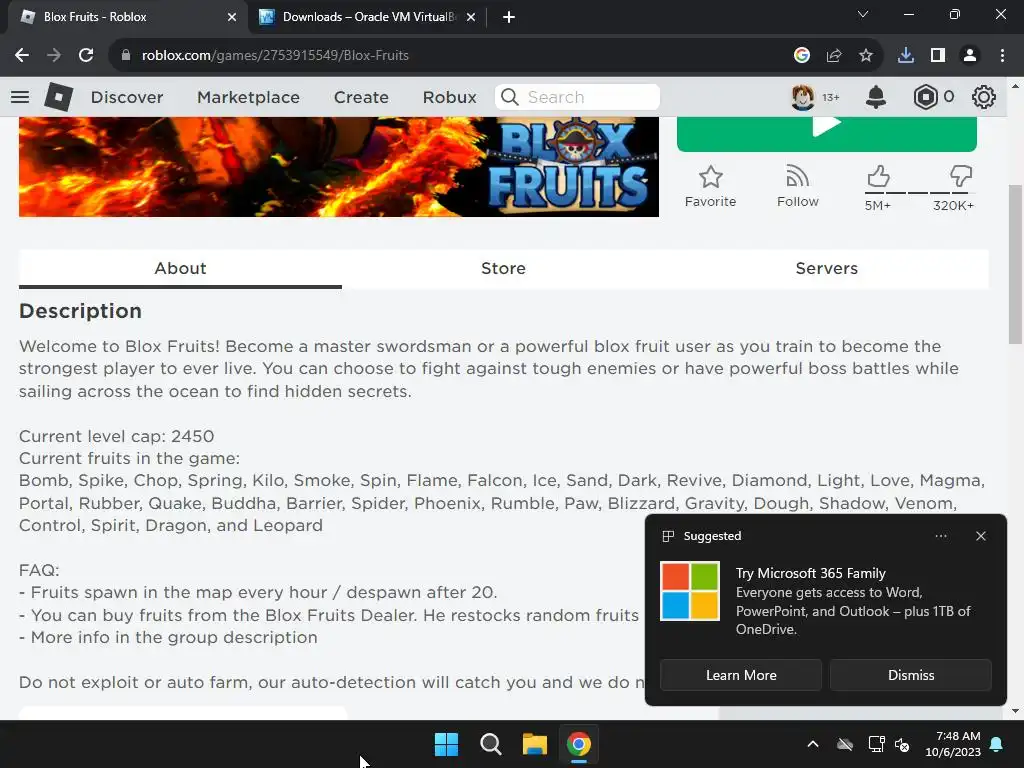This screenshot has height=768, width=1024.
Task: Open Roblox notifications bell
Action: pyautogui.click(x=876, y=97)
